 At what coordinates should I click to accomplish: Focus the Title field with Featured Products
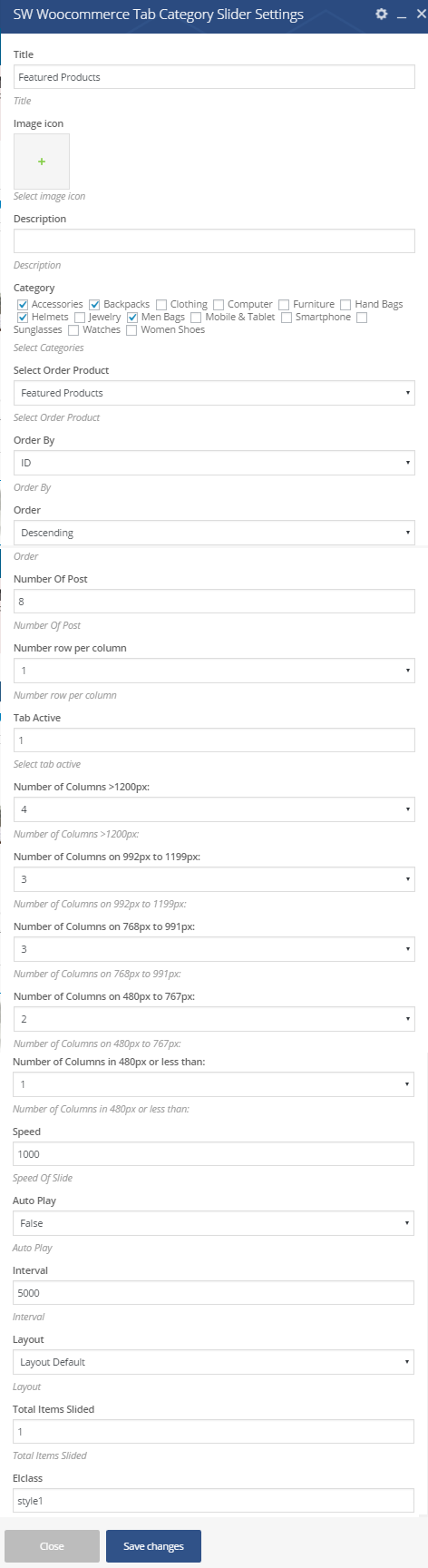coord(214,76)
